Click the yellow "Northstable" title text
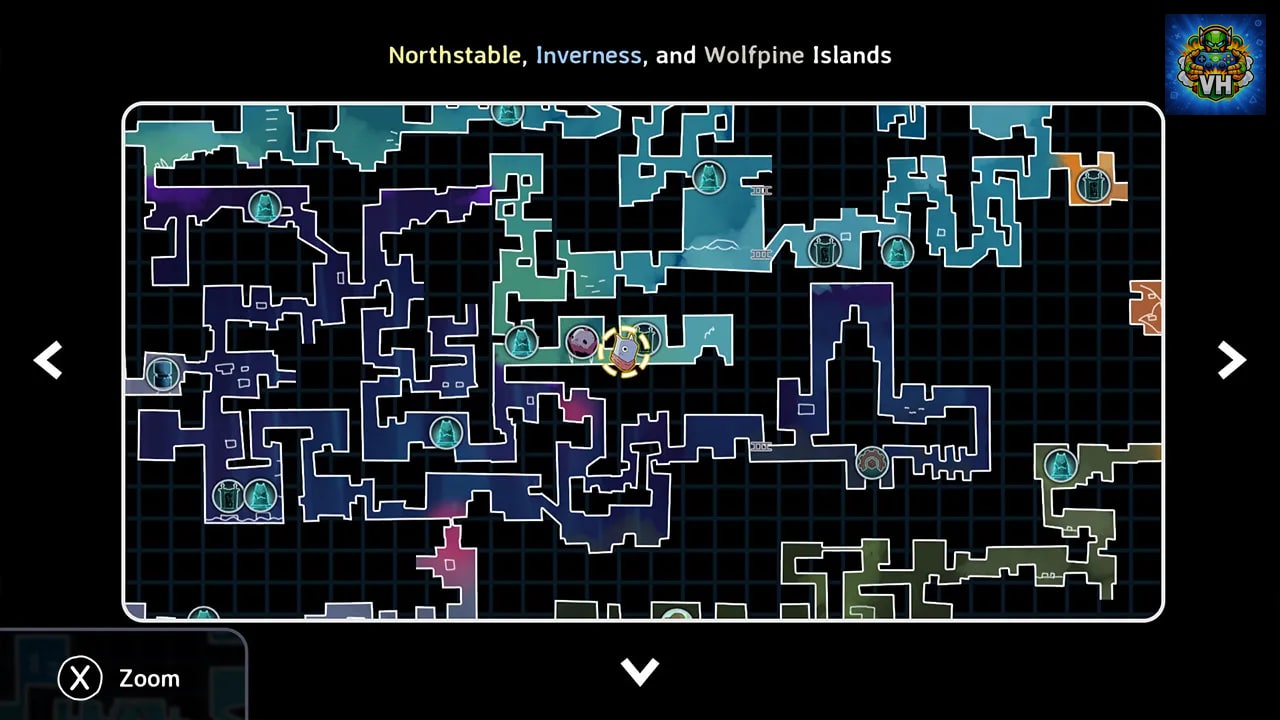 (454, 55)
